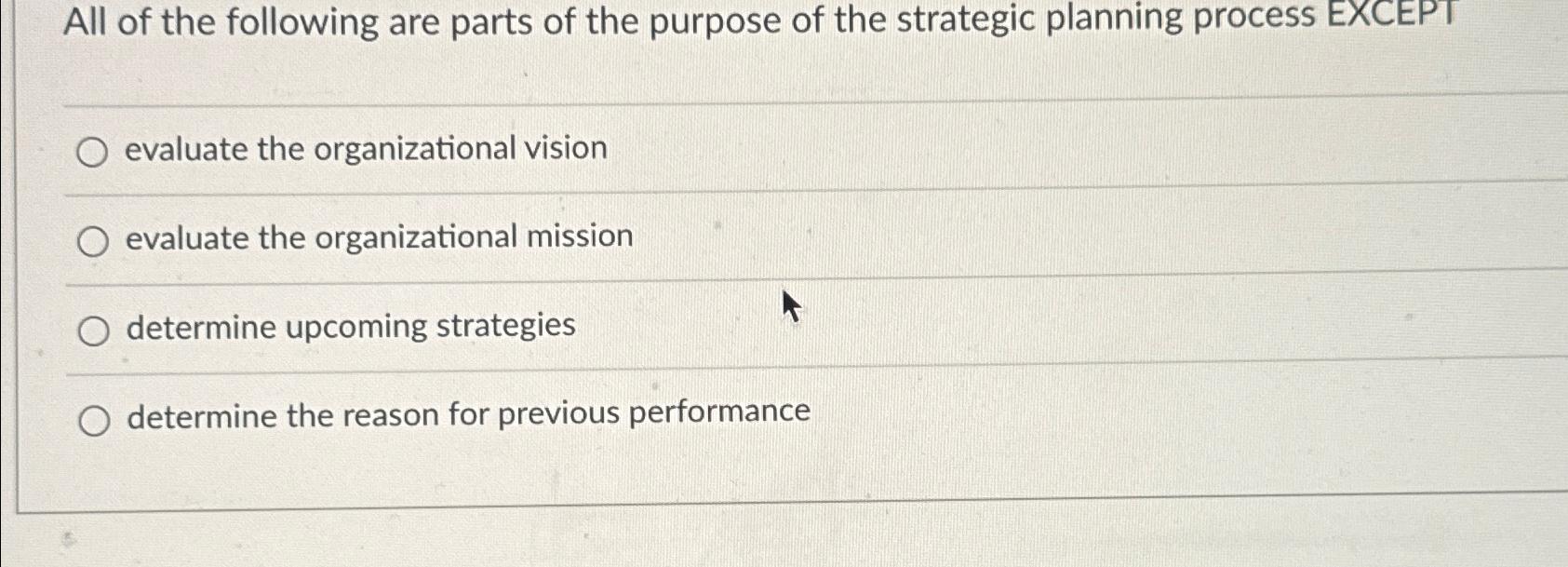This screenshot has height=567, width=1568.
Task: Click the answer text 'determine upcoming strategies'
Action: tap(351, 326)
